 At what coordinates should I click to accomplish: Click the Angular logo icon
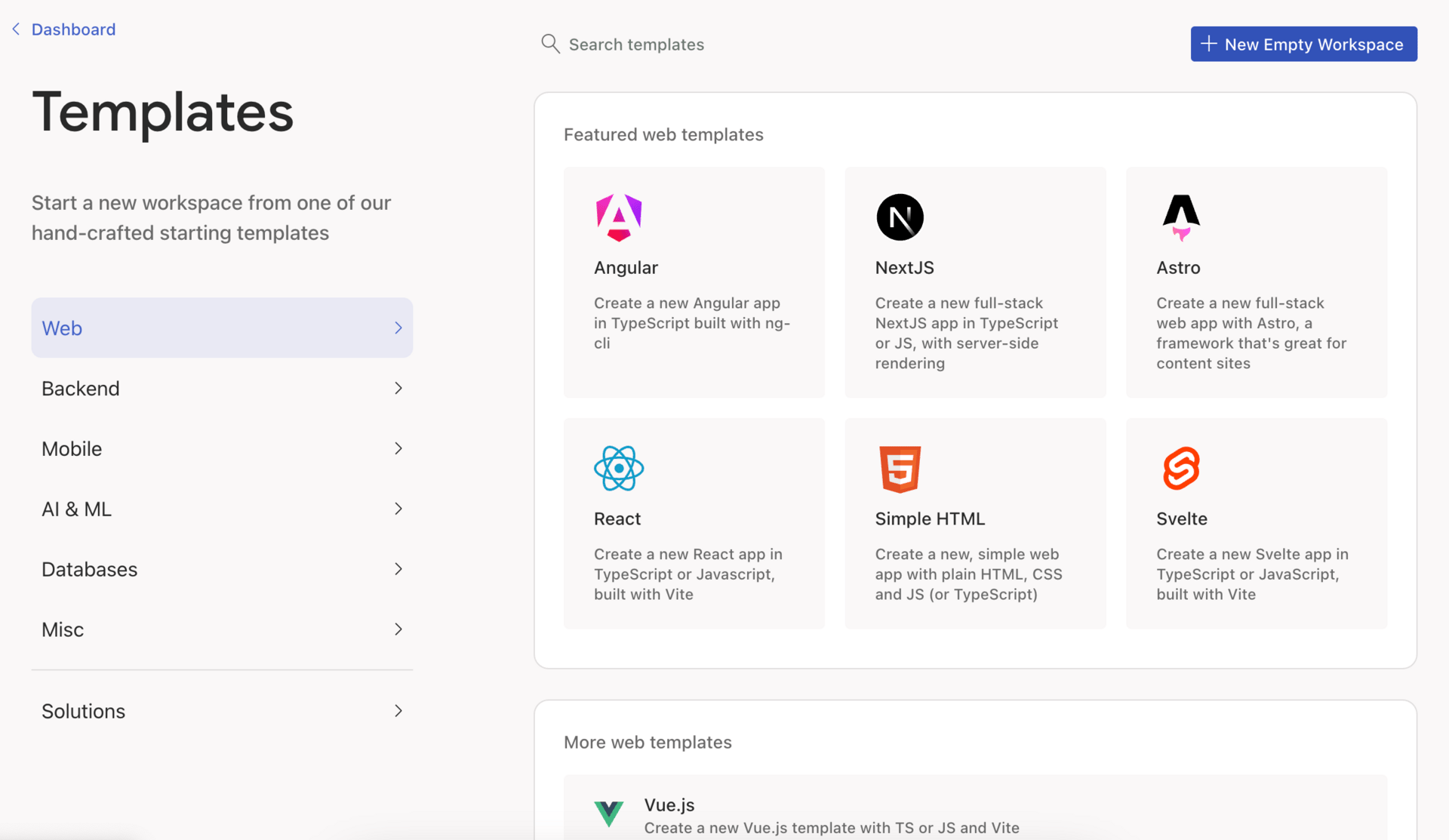coord(618,217)
